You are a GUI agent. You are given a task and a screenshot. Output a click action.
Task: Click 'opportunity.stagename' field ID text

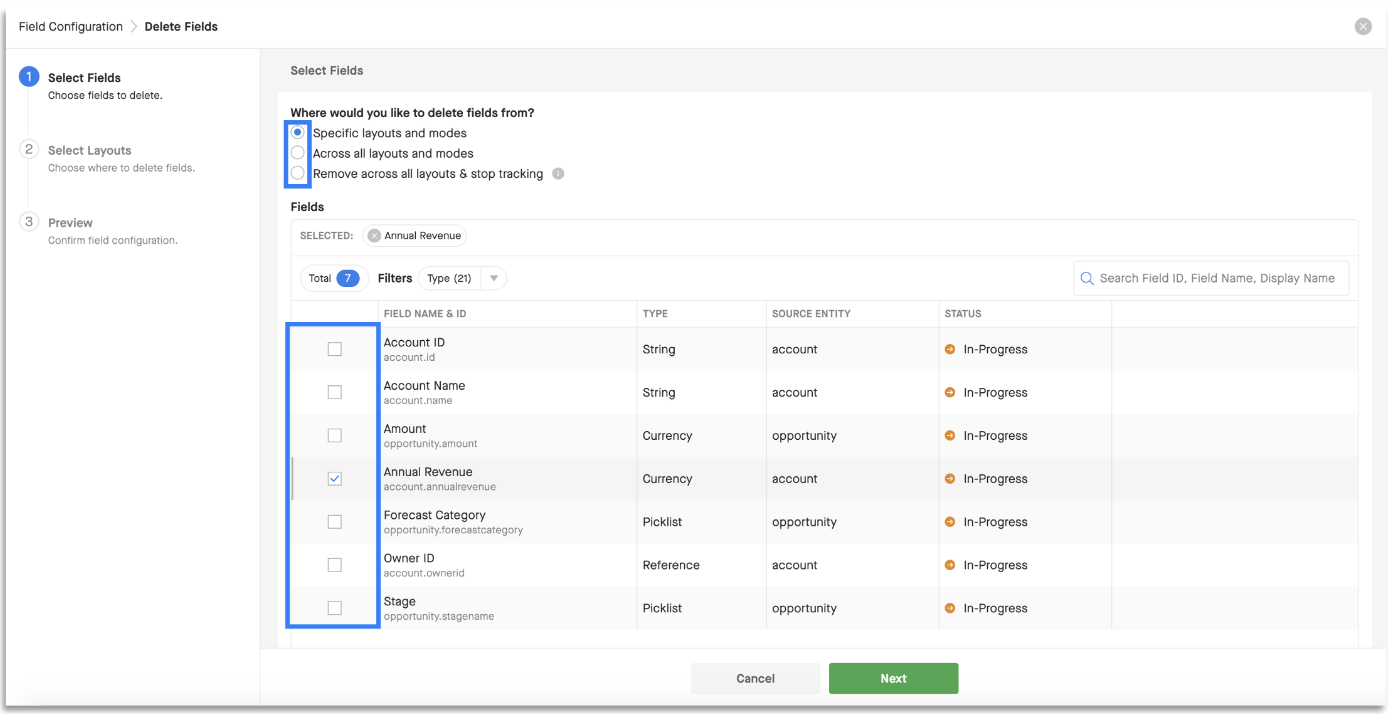pyautogui.click(x=439, y=616)
